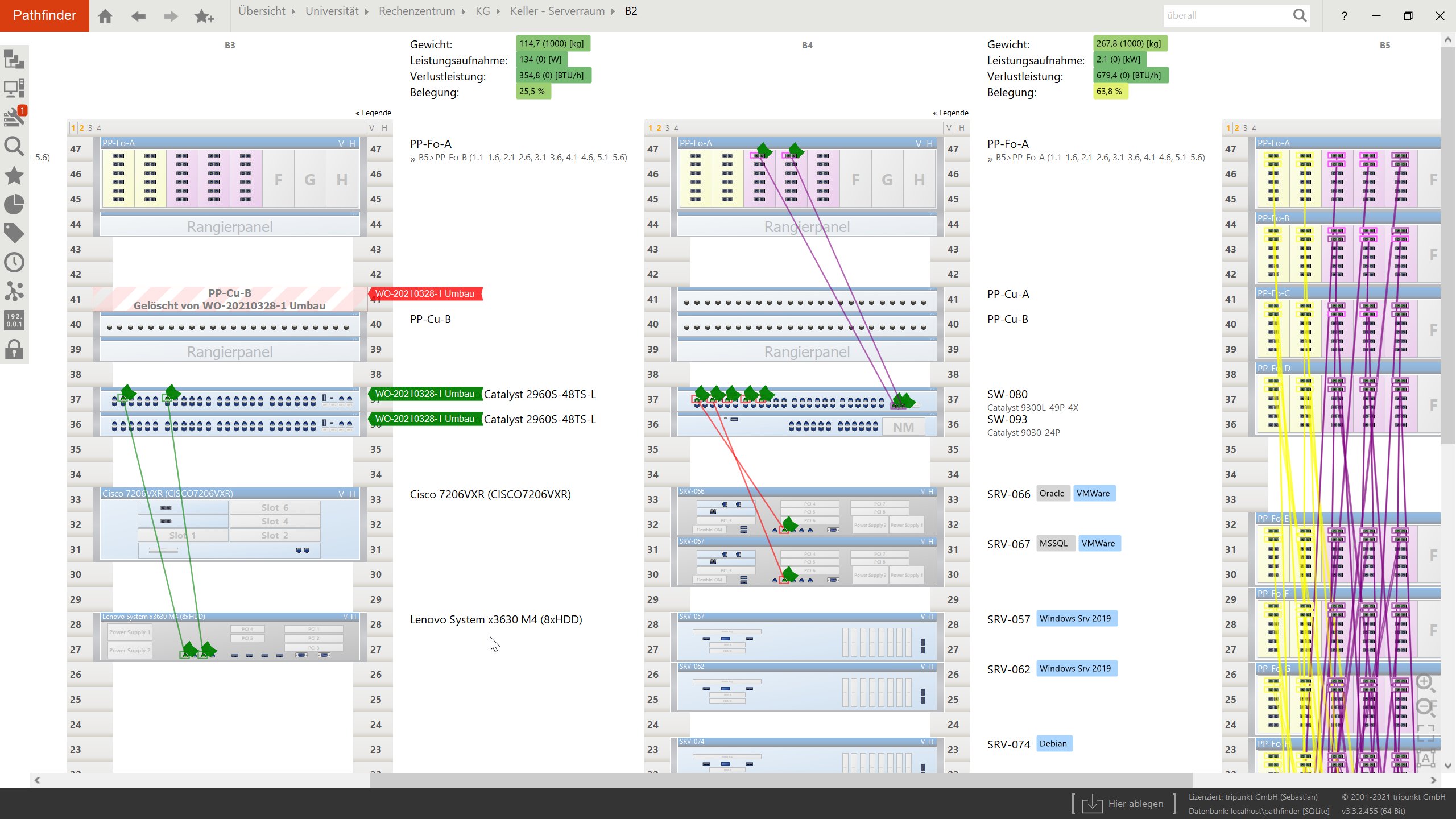Click the chevron-down at the bottom right scrollbar
The width and height of the screenshot is (1456, 819).
tap(1447, 765)
